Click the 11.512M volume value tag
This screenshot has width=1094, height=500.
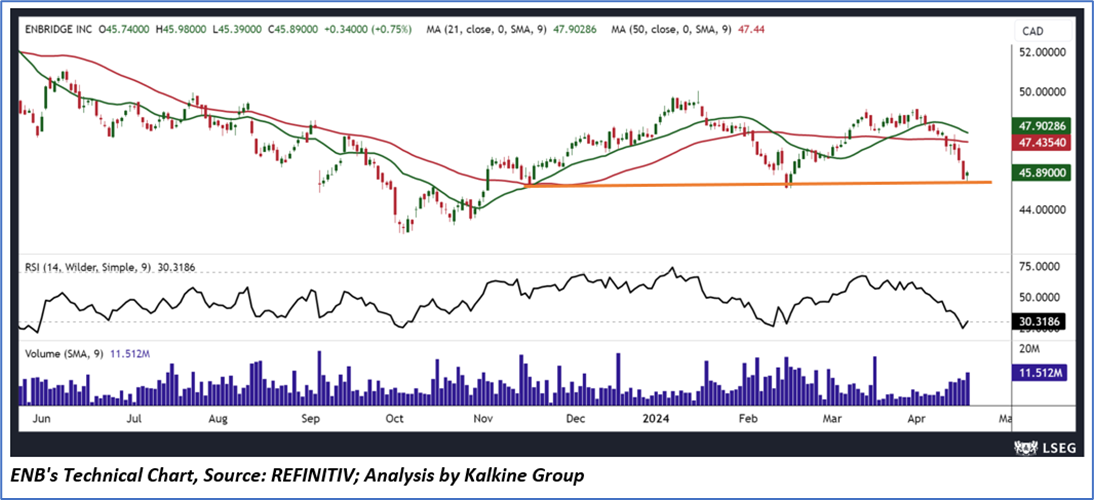pyautogui.click(x=1039, y=374)
